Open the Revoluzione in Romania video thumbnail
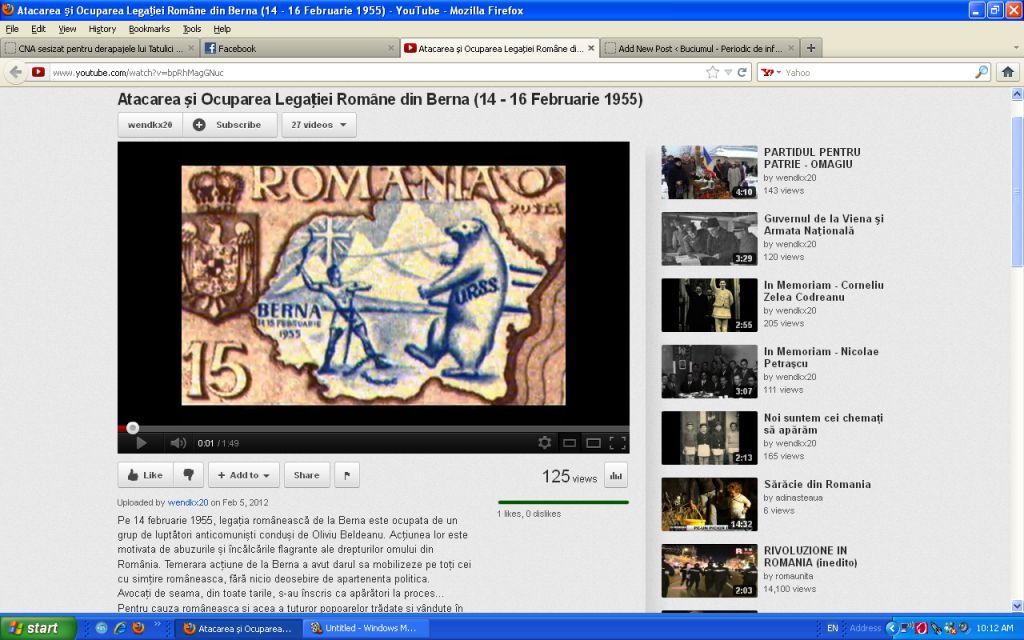Screen dimensions: 1024x640 [709, 570]
